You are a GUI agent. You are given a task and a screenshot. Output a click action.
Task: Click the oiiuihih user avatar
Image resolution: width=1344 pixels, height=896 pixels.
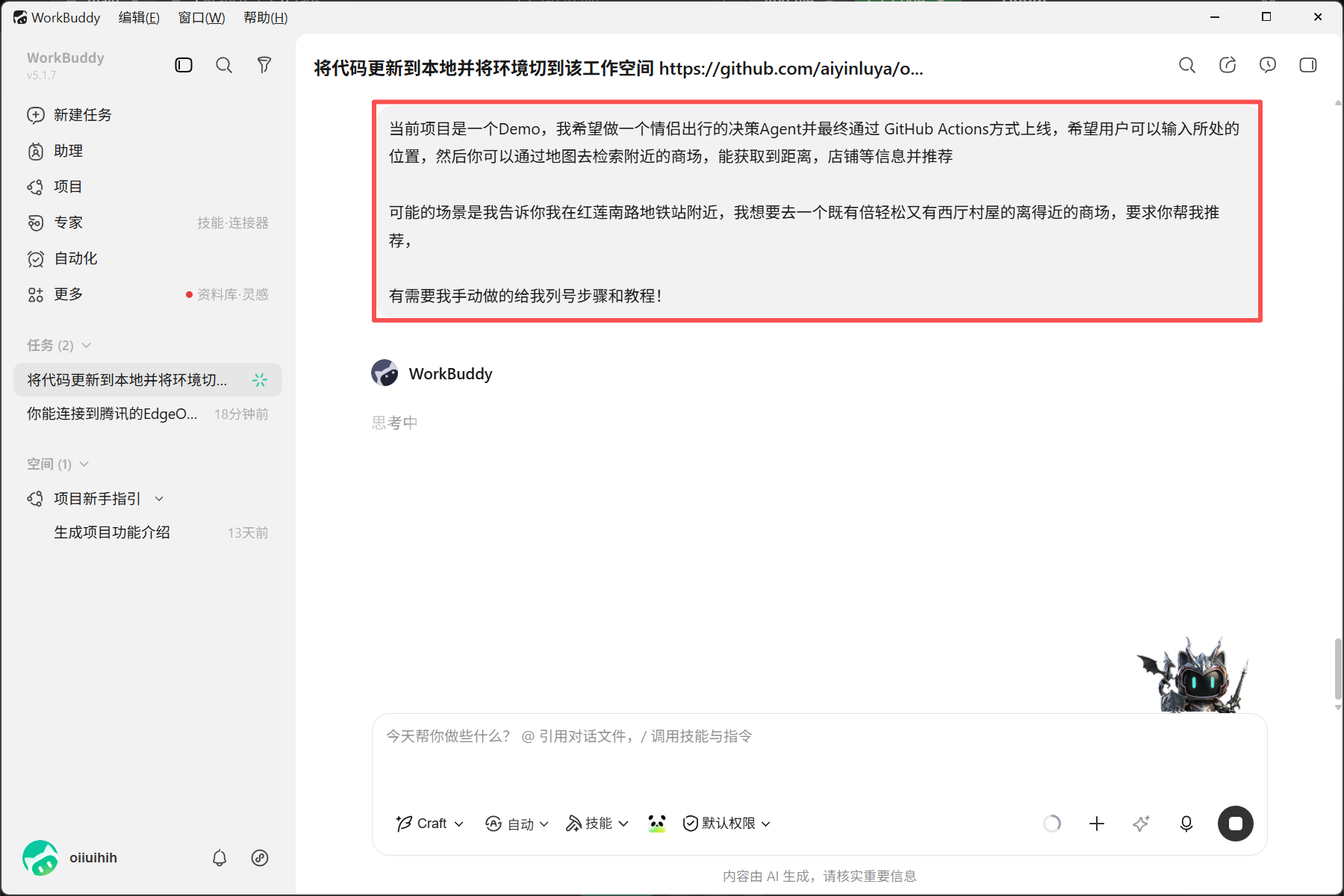click(40, 858)
